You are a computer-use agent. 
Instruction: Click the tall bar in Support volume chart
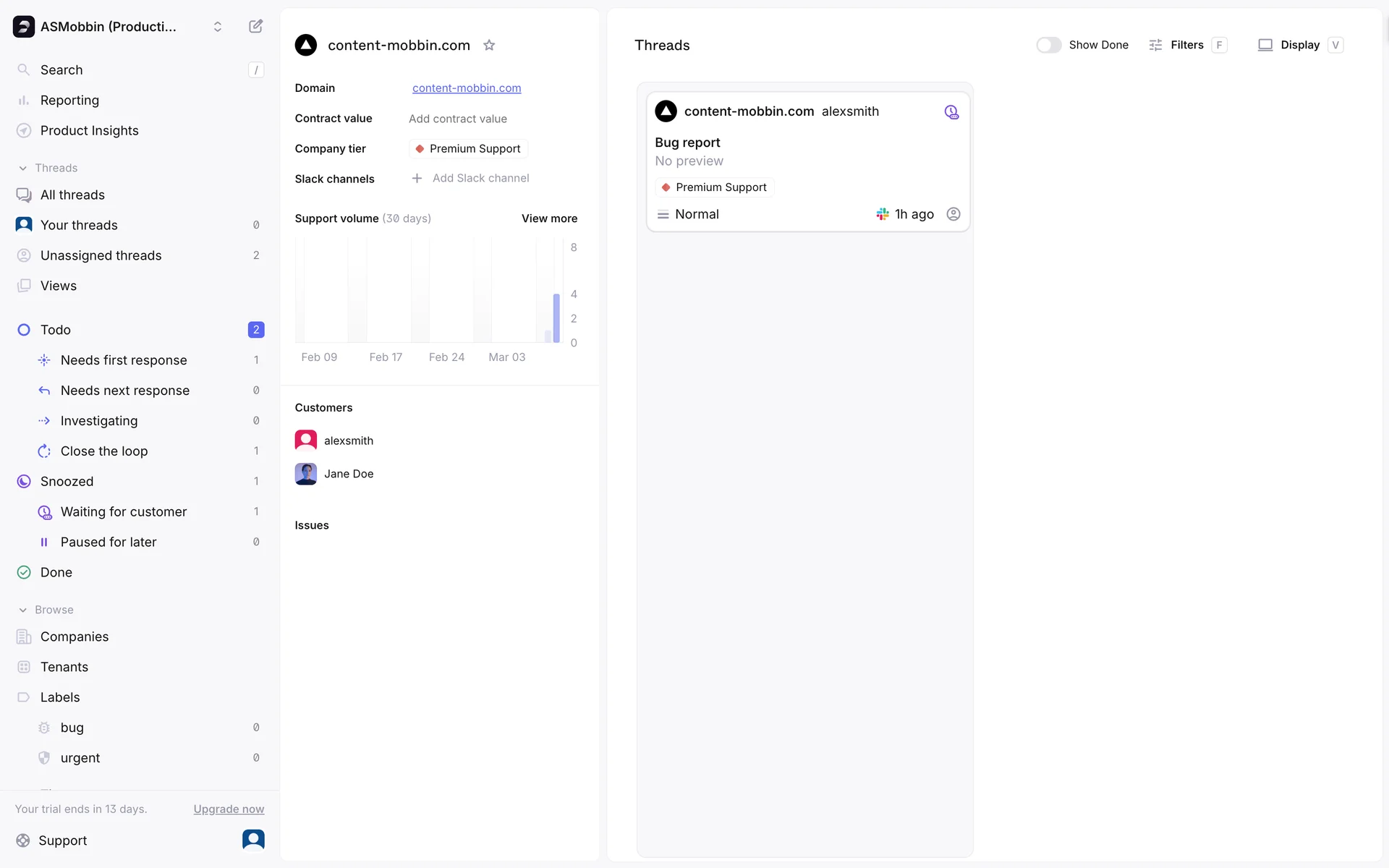(556, 318)
